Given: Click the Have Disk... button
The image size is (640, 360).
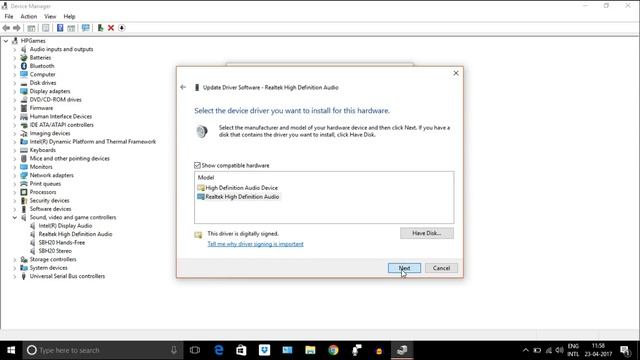Looking at the screenshot, I should point(427,233).
